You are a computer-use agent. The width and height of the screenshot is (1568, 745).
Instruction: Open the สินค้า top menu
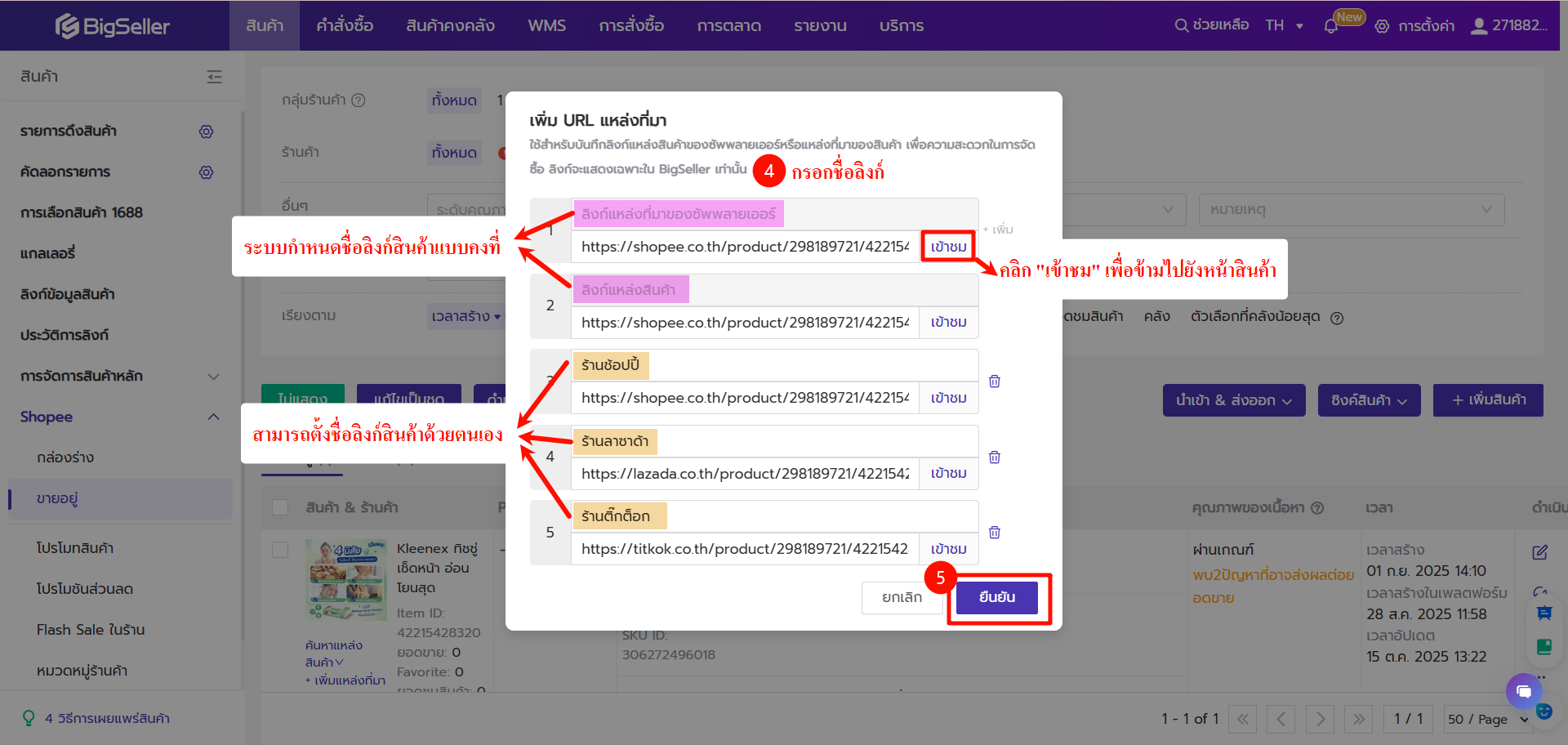click(x=265, y=25)
